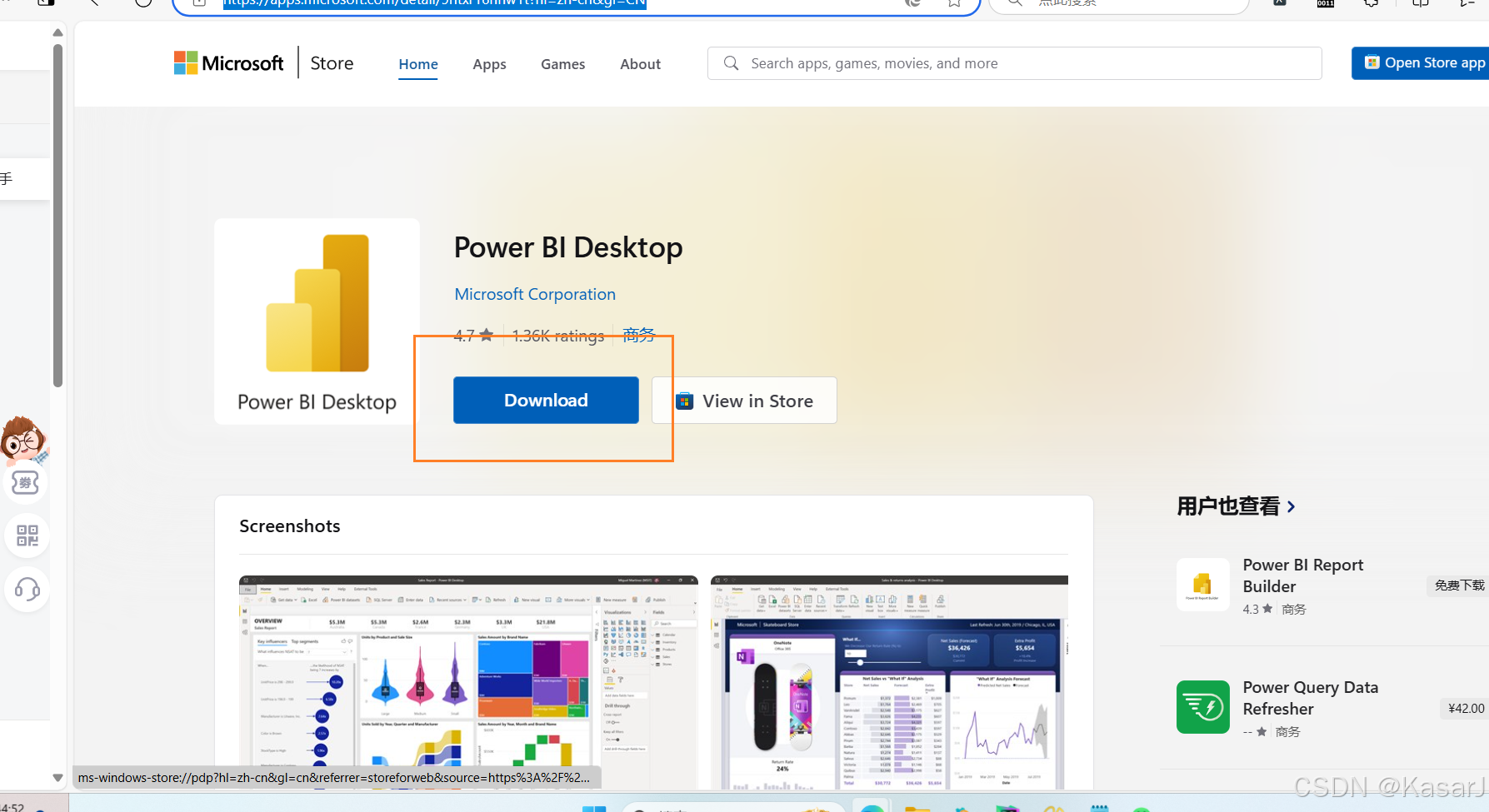This screenshot has height=812, width=1489.
Task: Click the cartoon mascot avatar
Action: (x=24, y=439)
